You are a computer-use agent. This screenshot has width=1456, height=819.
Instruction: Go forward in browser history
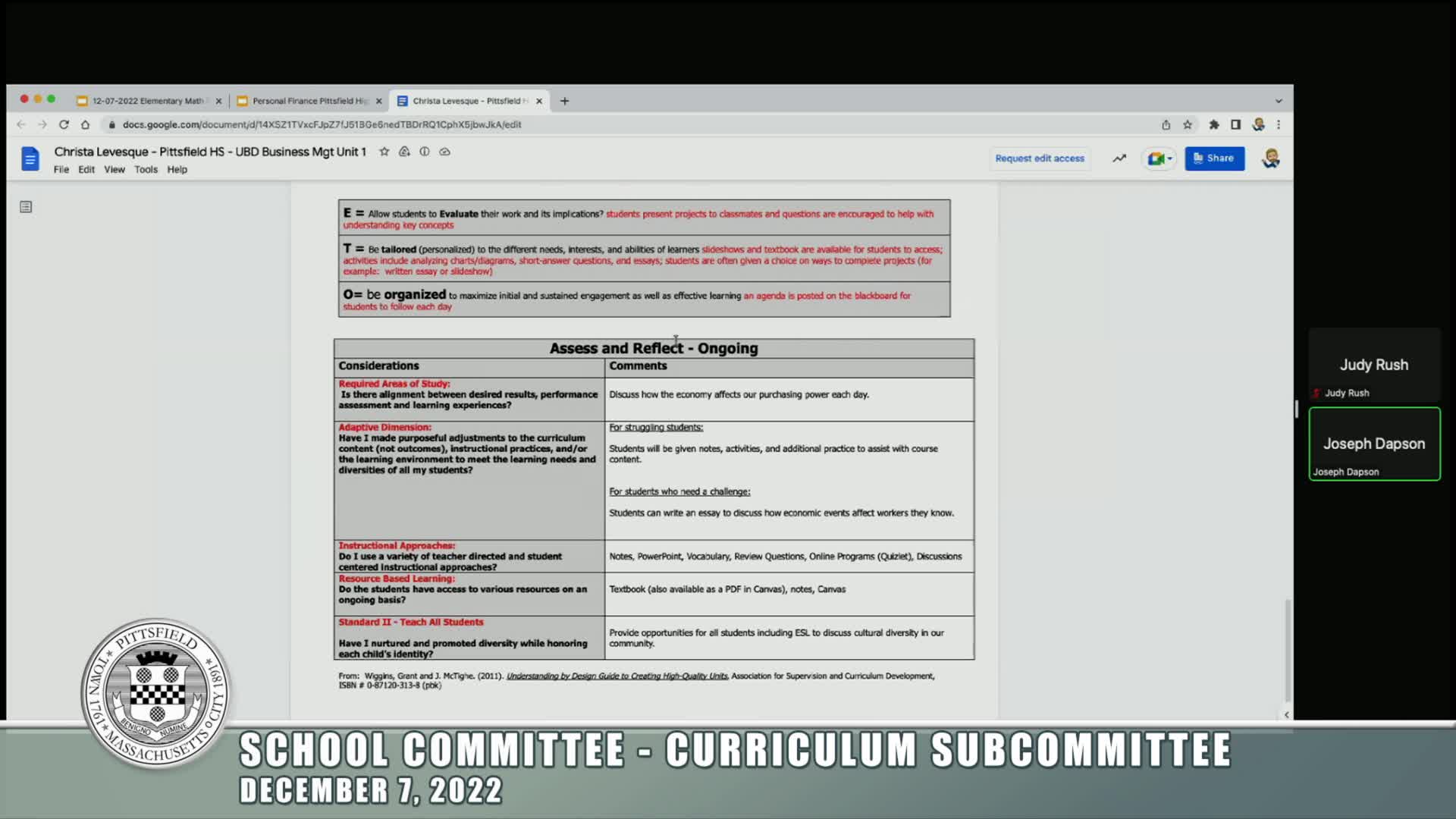pyautogui.click(x=42, y=124)
